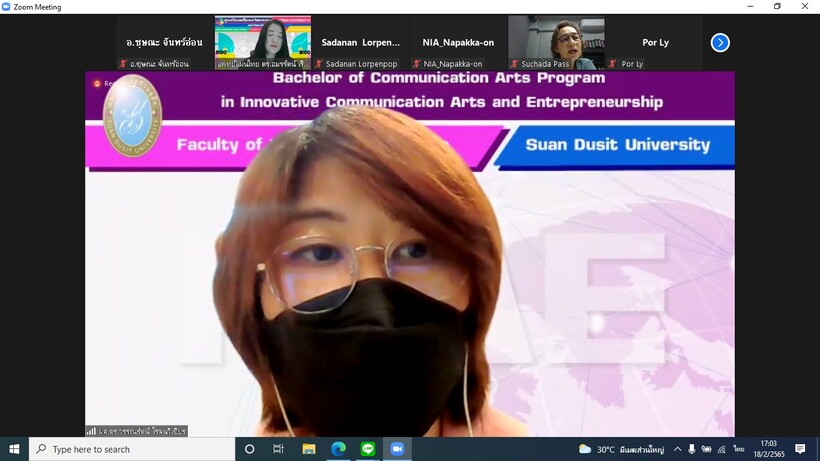Click the main speaker video

pos(410,254)
